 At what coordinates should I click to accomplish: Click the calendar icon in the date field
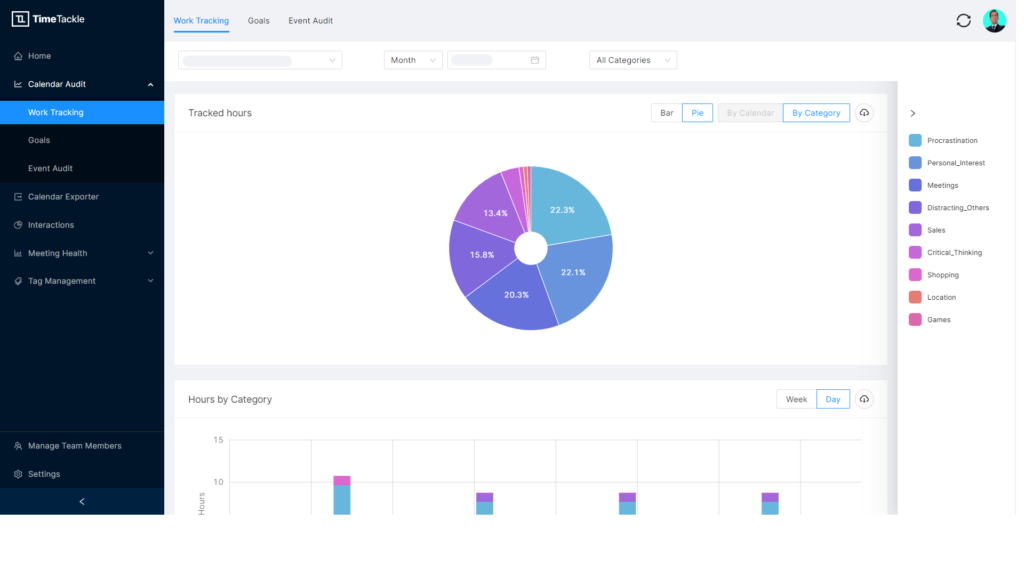point(535,60)
